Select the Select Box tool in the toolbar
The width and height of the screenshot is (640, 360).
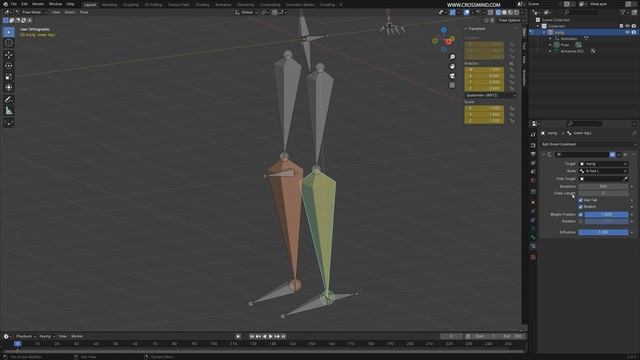(x=9, y=32)
